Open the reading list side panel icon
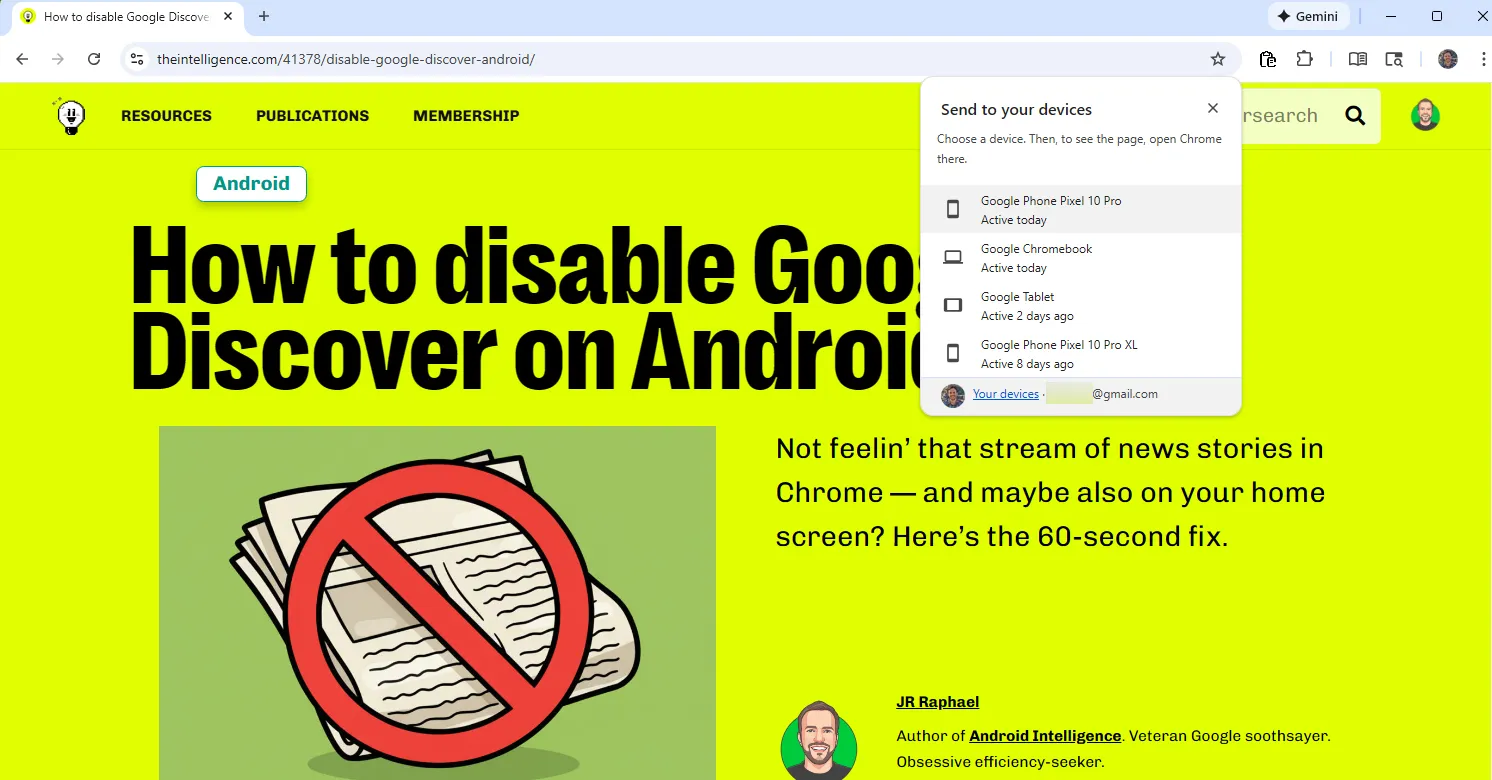Screen dimensions: 1492x780 (1357, 59)
